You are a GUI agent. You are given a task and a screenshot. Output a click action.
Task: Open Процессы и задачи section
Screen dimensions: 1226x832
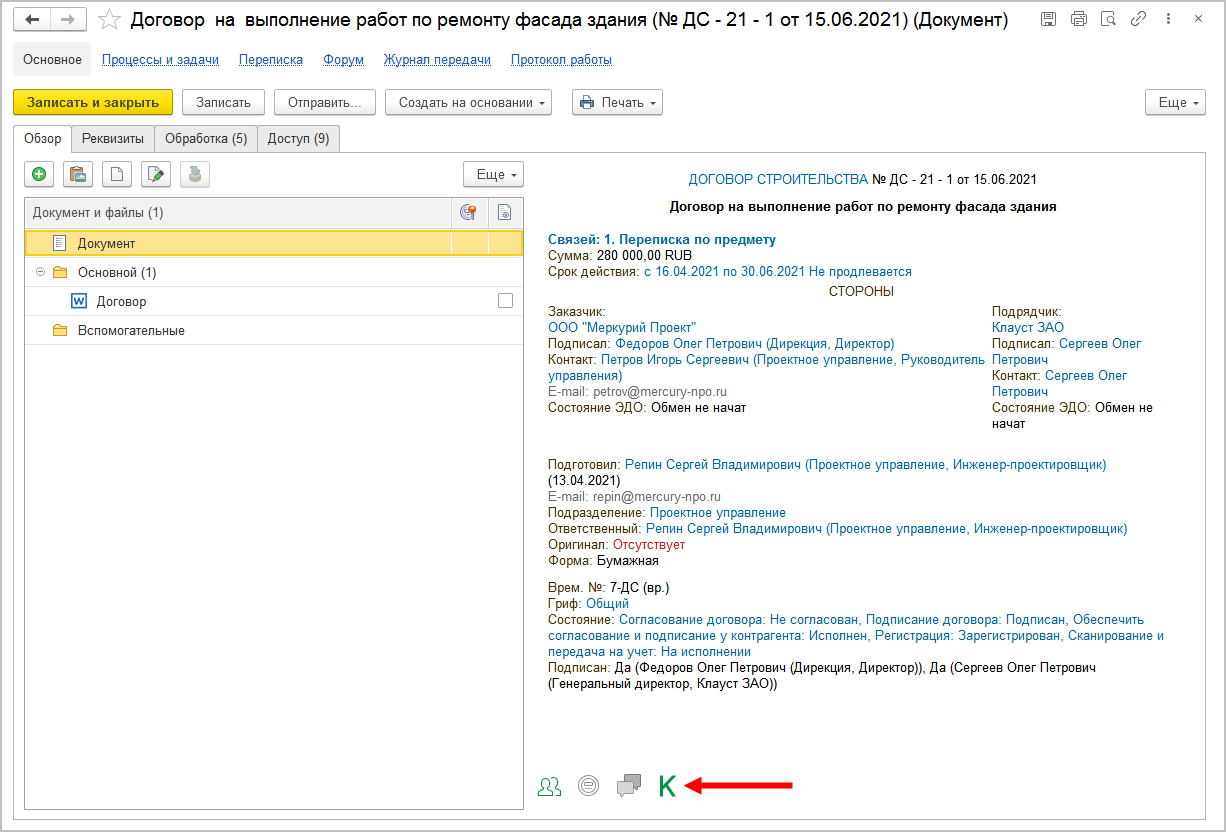[160, 60]
